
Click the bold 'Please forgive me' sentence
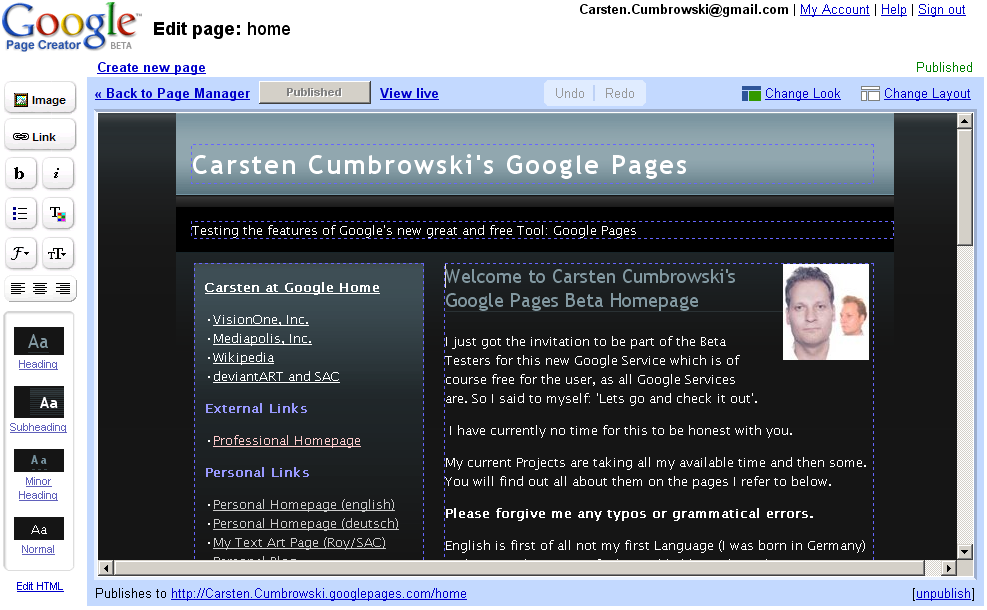[x=629, y=514]
